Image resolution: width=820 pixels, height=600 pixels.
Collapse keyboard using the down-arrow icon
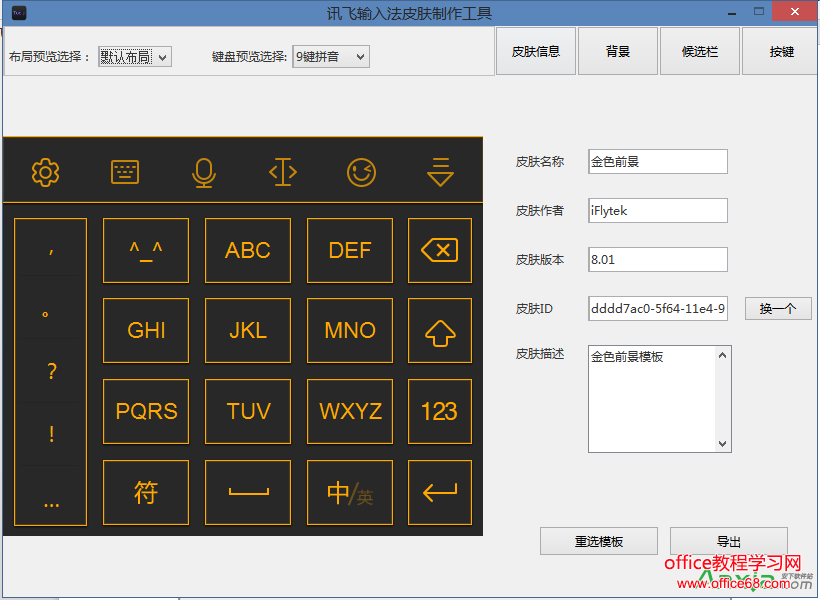[x=440, y=172]
